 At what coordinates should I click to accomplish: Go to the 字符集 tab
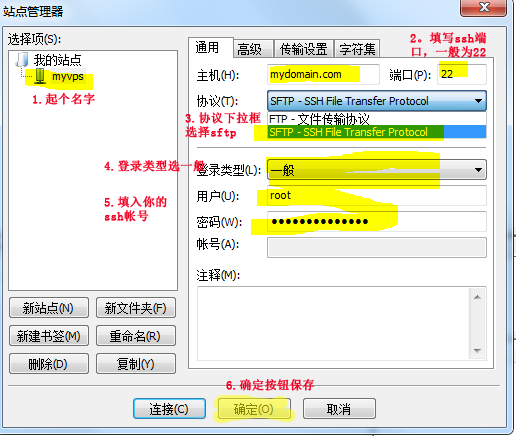click(x=357, y=49)
